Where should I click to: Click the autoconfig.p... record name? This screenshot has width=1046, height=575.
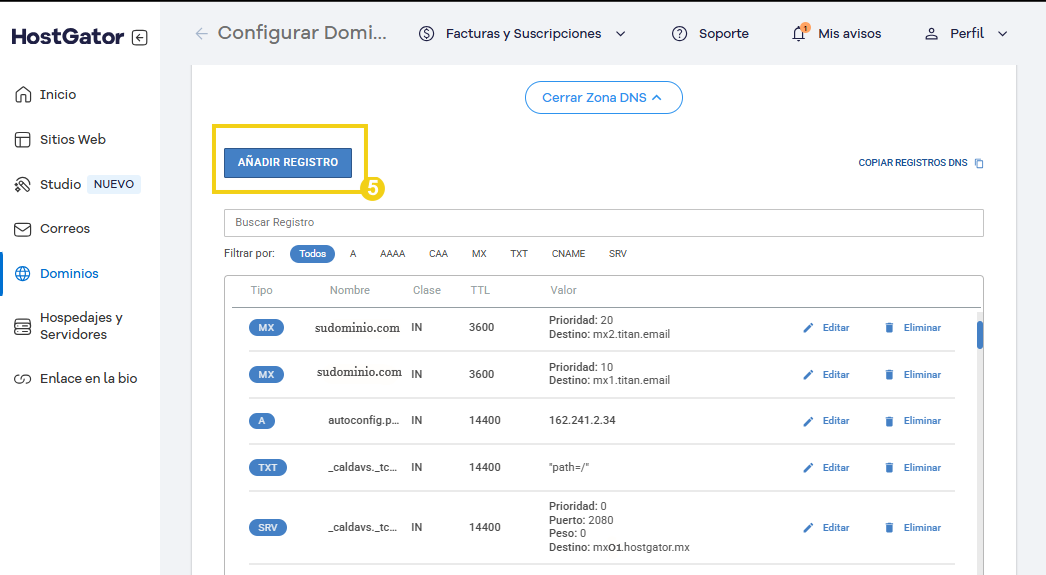[364, 420]
